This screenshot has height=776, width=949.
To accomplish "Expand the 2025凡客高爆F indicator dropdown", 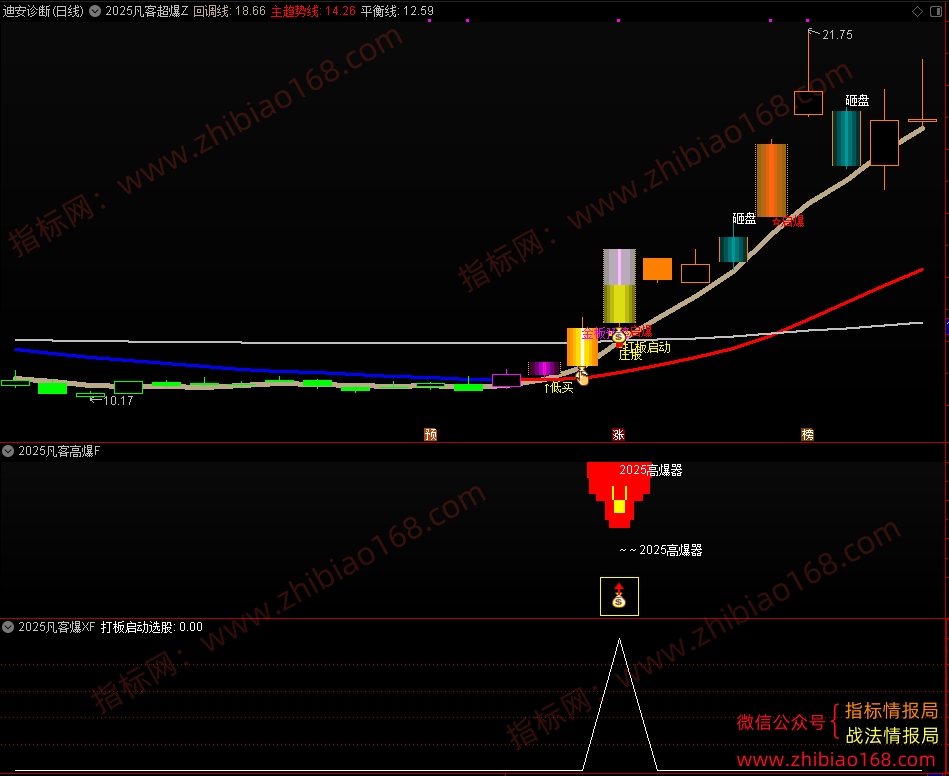I will pyautogui.click(x=8, y=451).
